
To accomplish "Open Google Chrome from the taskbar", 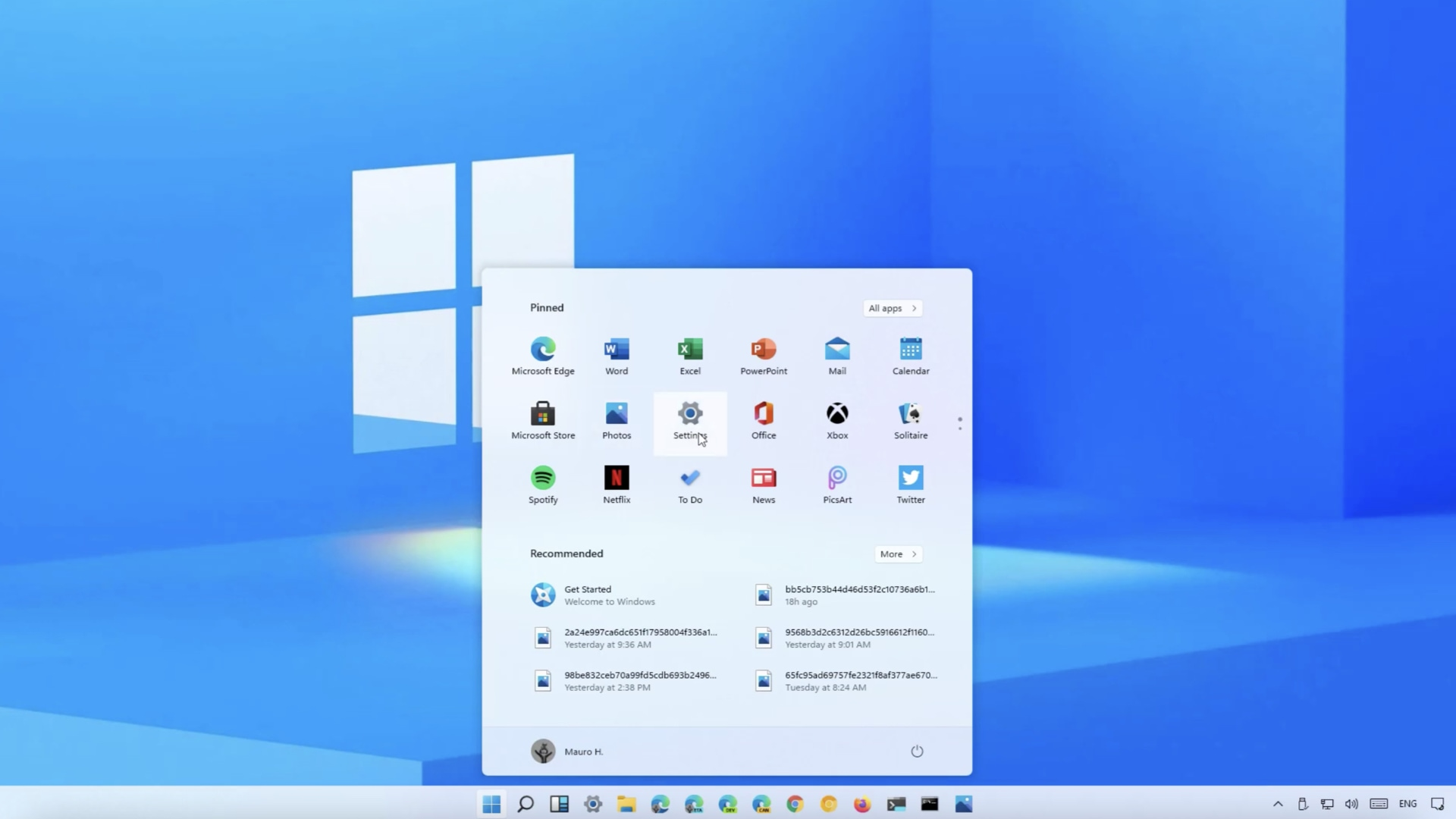I will pos(795,804).
